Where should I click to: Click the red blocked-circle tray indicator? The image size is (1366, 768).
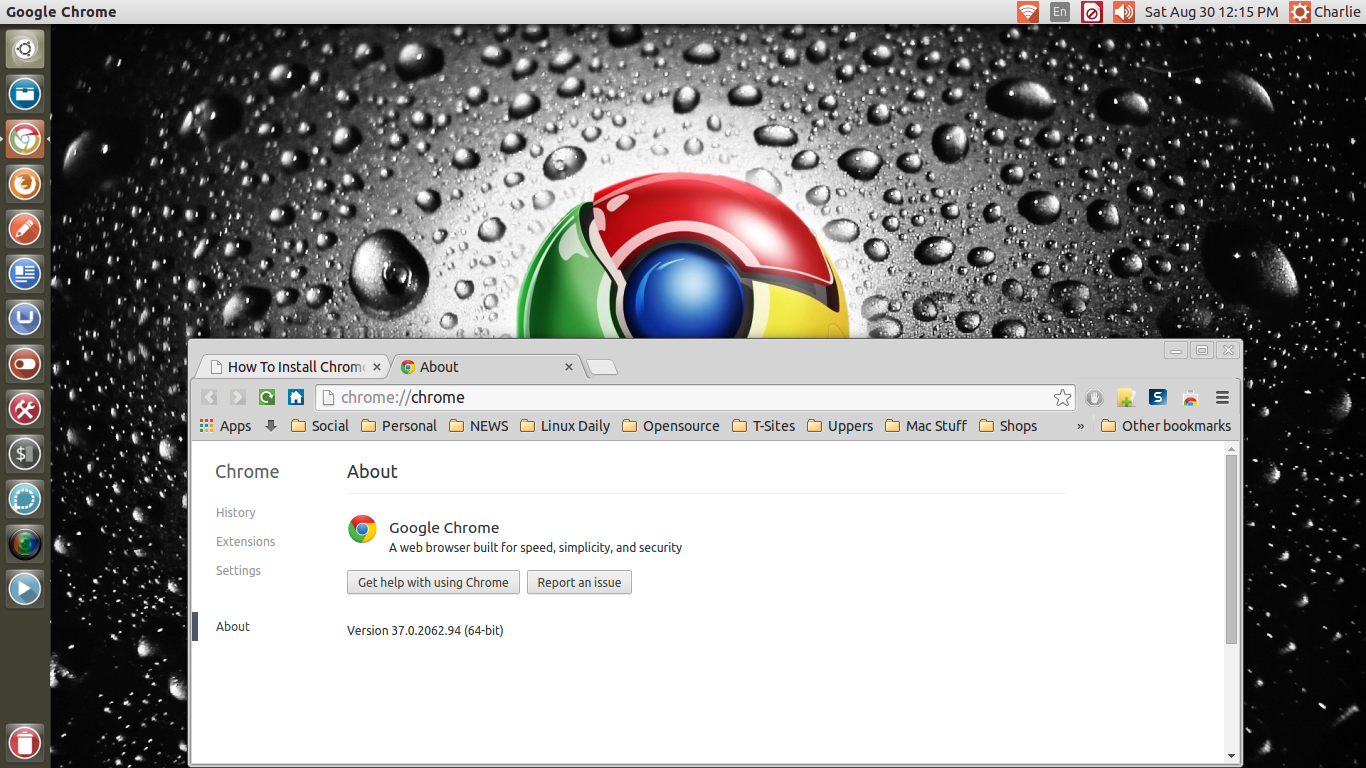point(1092,12)
